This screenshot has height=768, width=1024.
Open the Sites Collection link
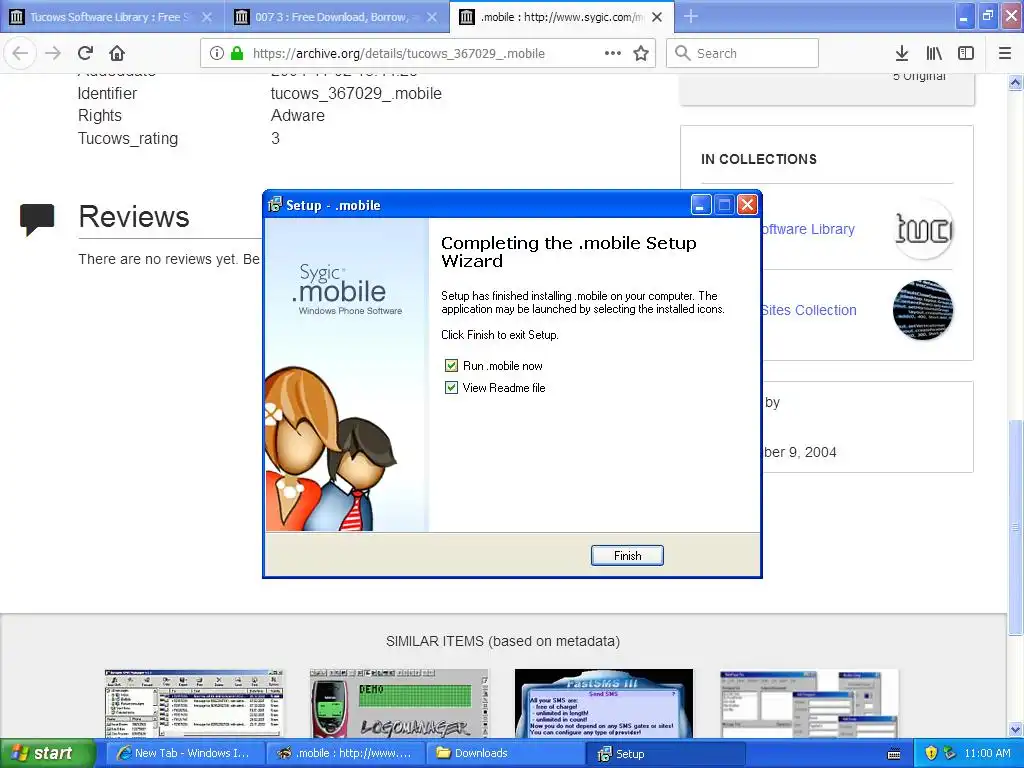808,310
